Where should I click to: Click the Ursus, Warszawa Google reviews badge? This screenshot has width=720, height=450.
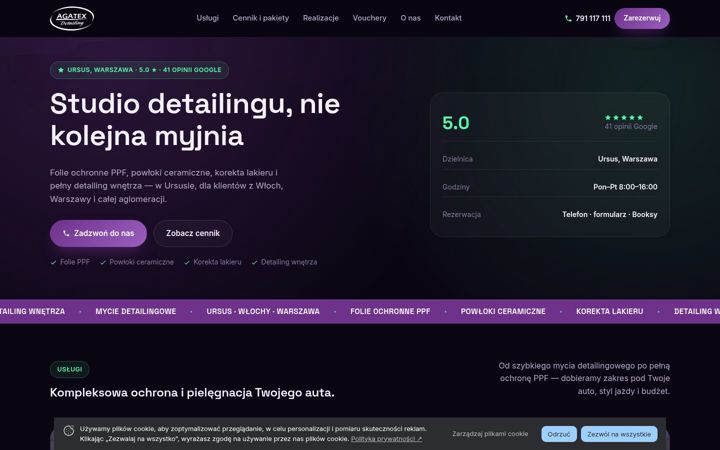[x=140, y=70]
